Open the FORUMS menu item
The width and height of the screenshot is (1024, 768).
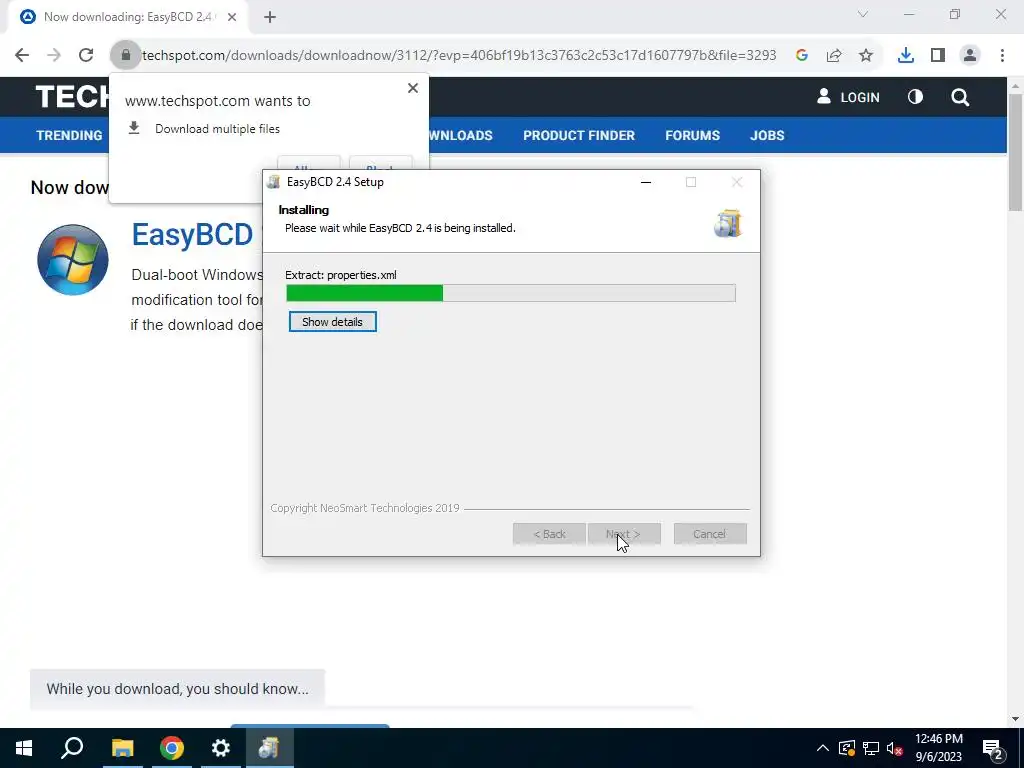pyautogui.click(x=692, y=135)
